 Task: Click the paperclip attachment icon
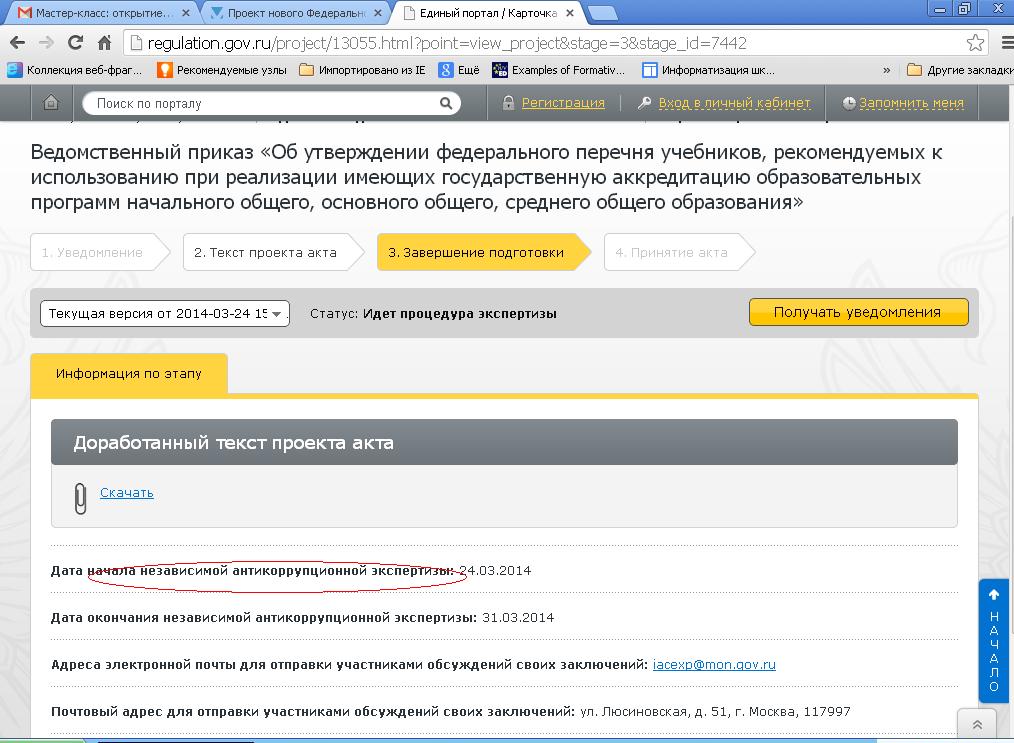point(80,497)
